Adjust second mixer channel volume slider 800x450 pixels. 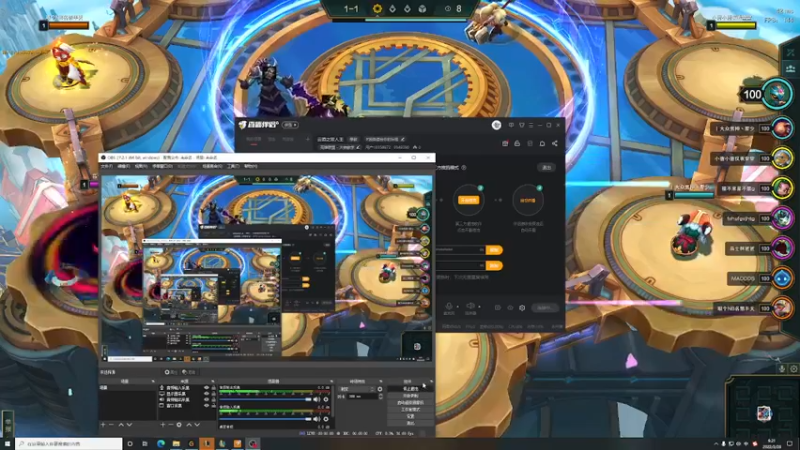pos(265,419)
